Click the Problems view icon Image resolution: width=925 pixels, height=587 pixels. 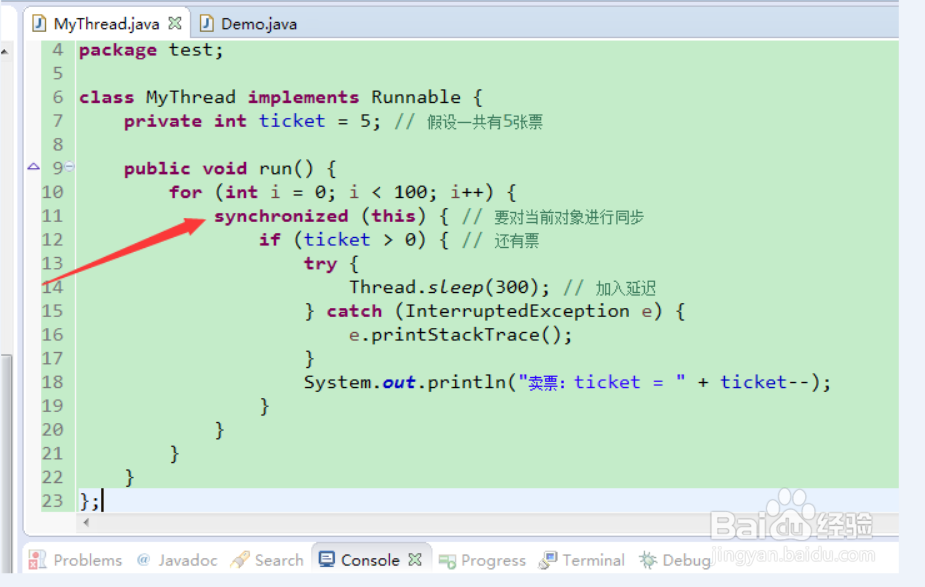click(x=37, y=560)
